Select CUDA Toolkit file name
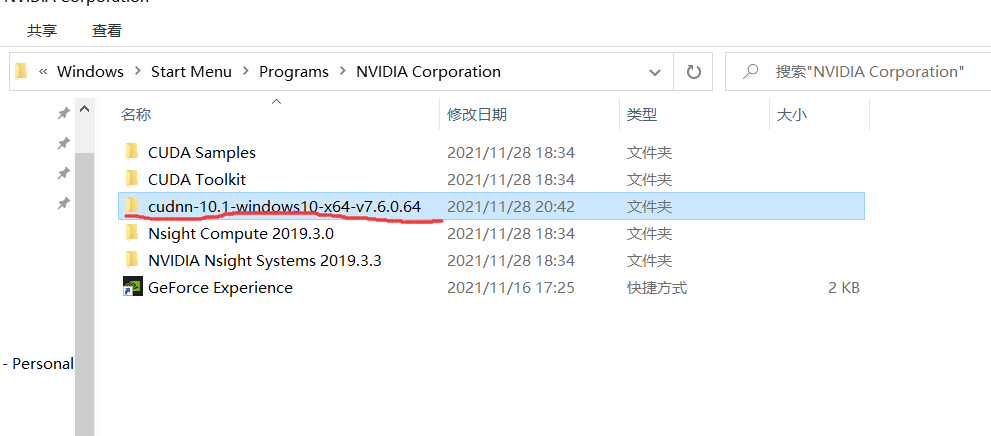 click(197, 179)
